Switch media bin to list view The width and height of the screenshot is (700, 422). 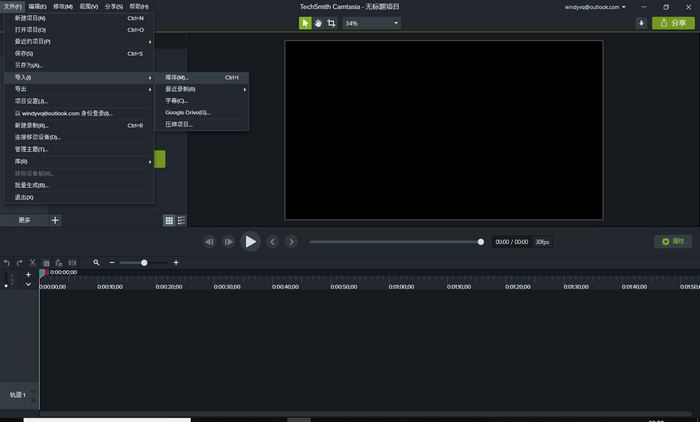pyautogui.click(x=181, y=221)
